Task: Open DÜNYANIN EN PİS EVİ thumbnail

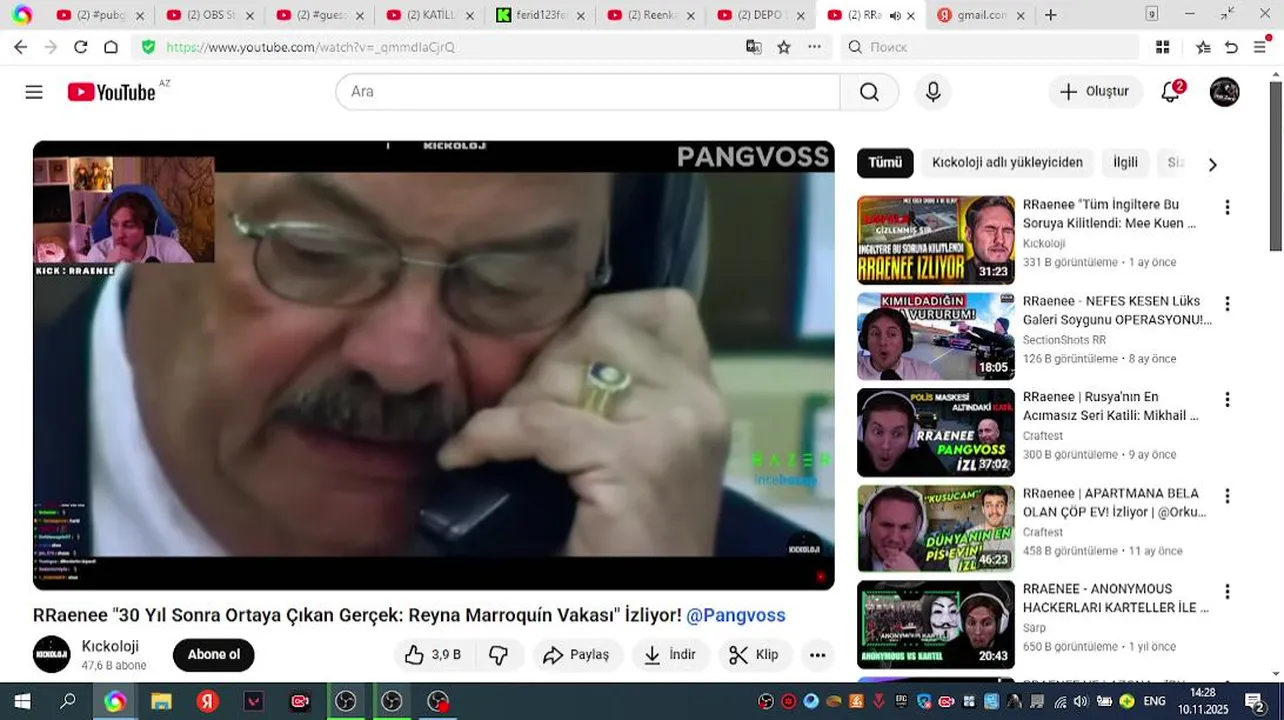Action: point(936,528)
